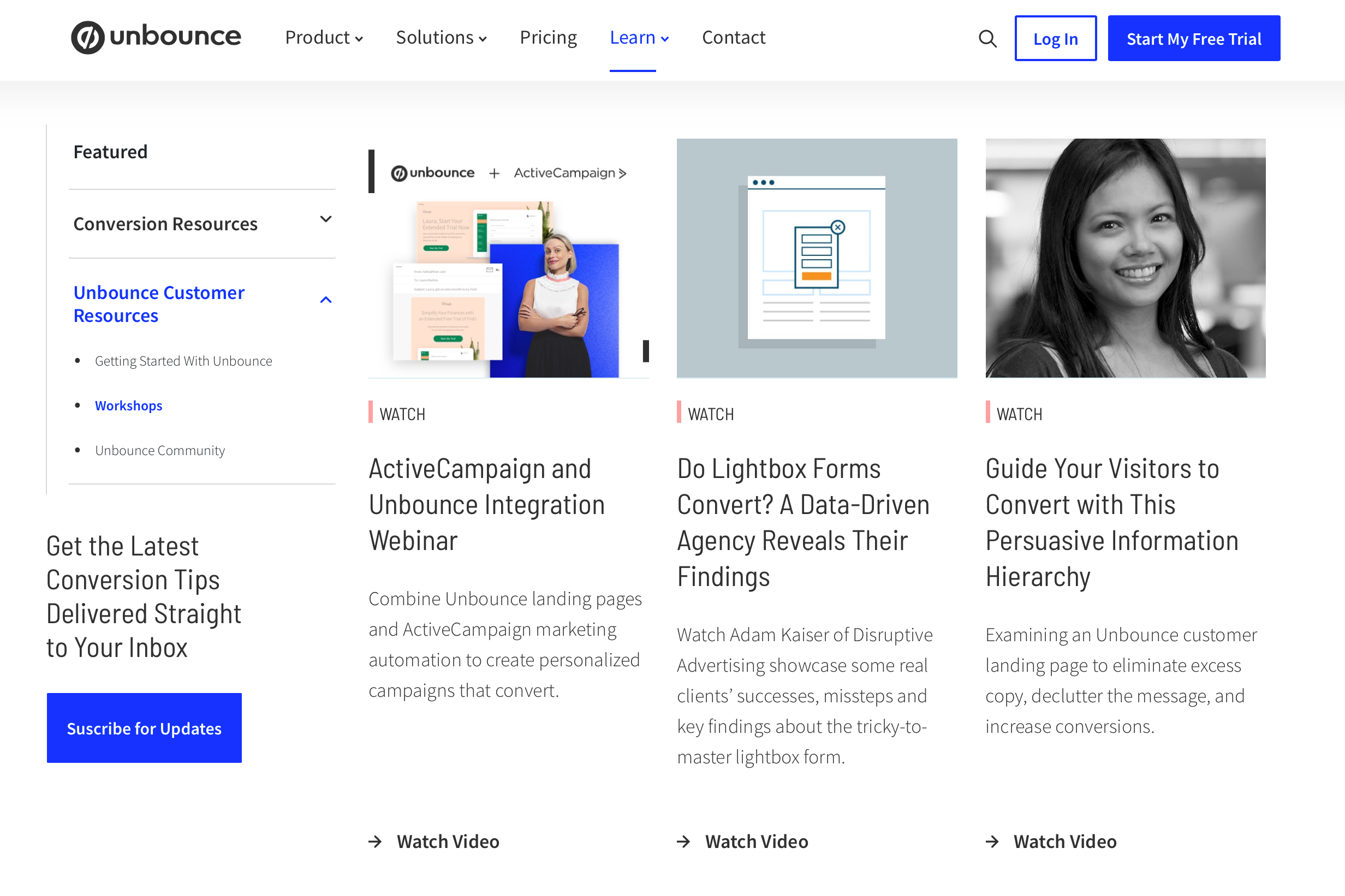This screenshot has width=1345, height=896.
Task: Expand the Conversion Resources section chevron
Action: coord(326,219)
